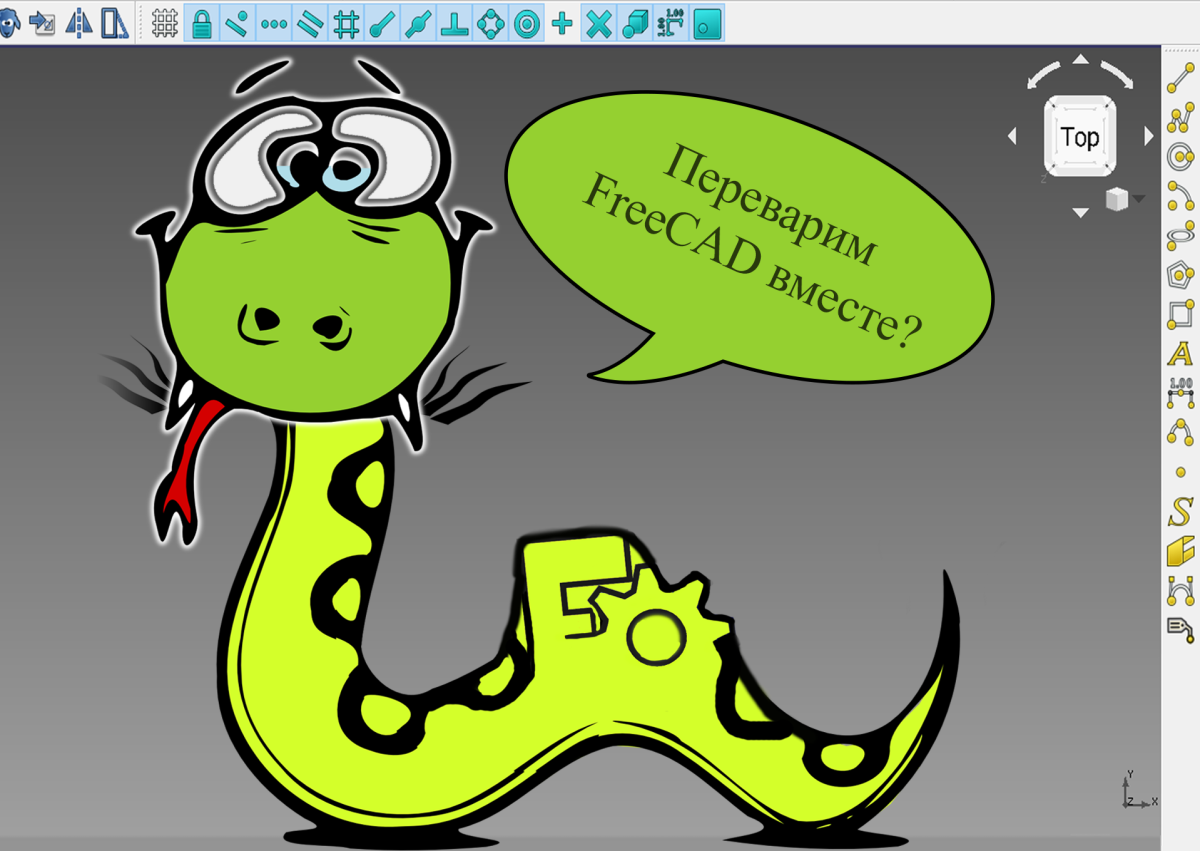Toggle the snap lock icon

[x=202, y=22]
